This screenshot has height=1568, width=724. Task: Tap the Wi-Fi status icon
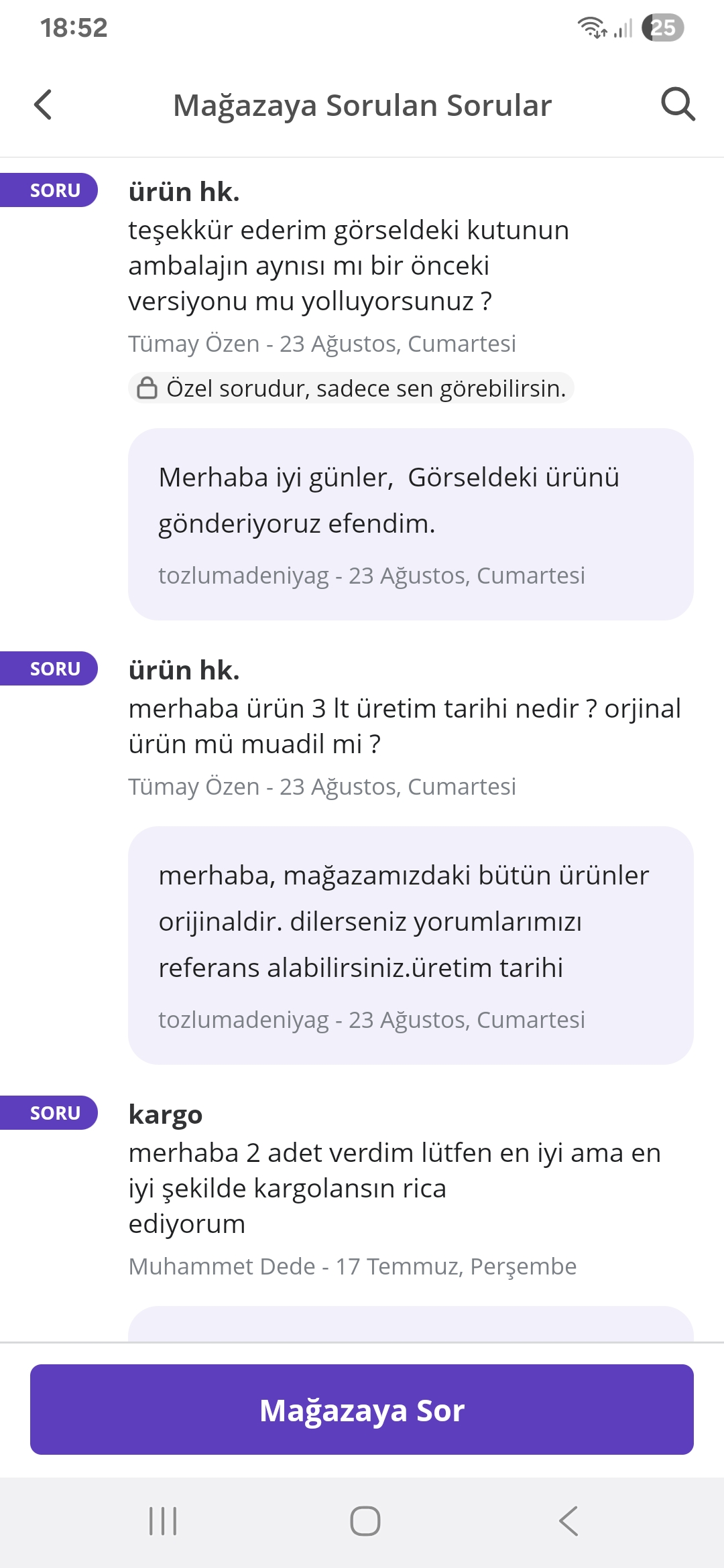pos(592,28)
